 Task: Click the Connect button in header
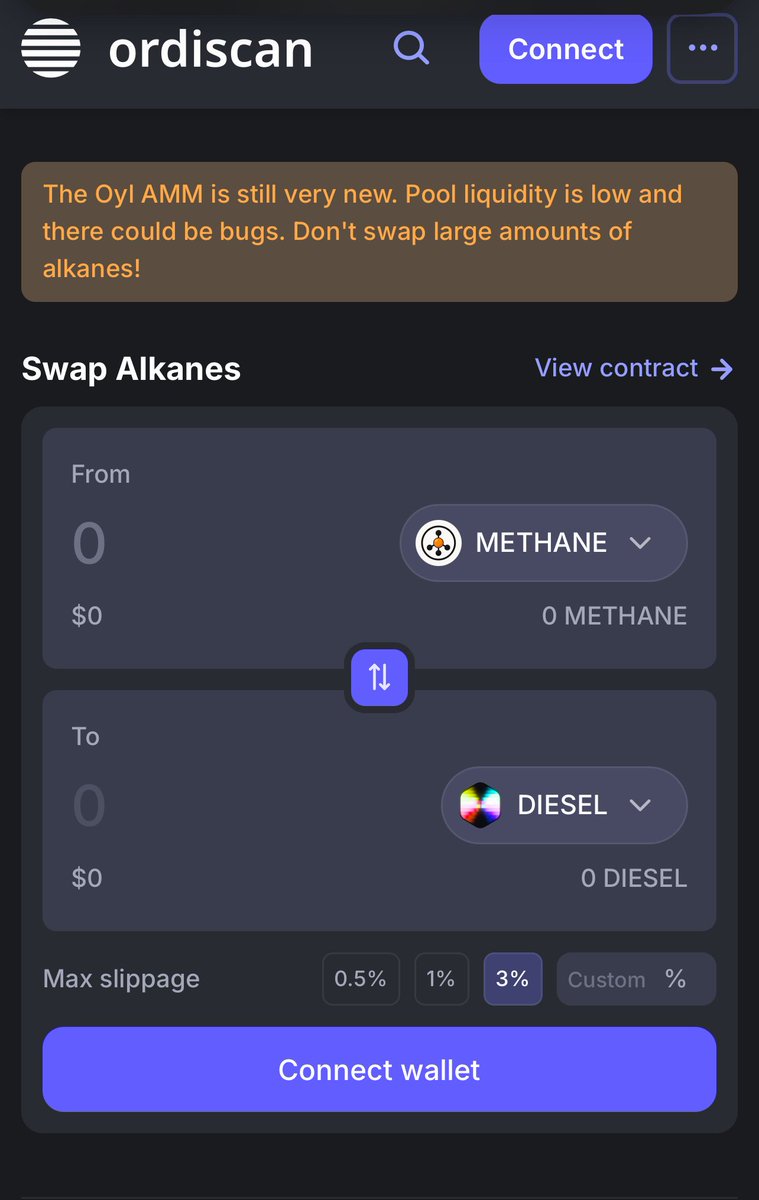[x=566, y=49]
